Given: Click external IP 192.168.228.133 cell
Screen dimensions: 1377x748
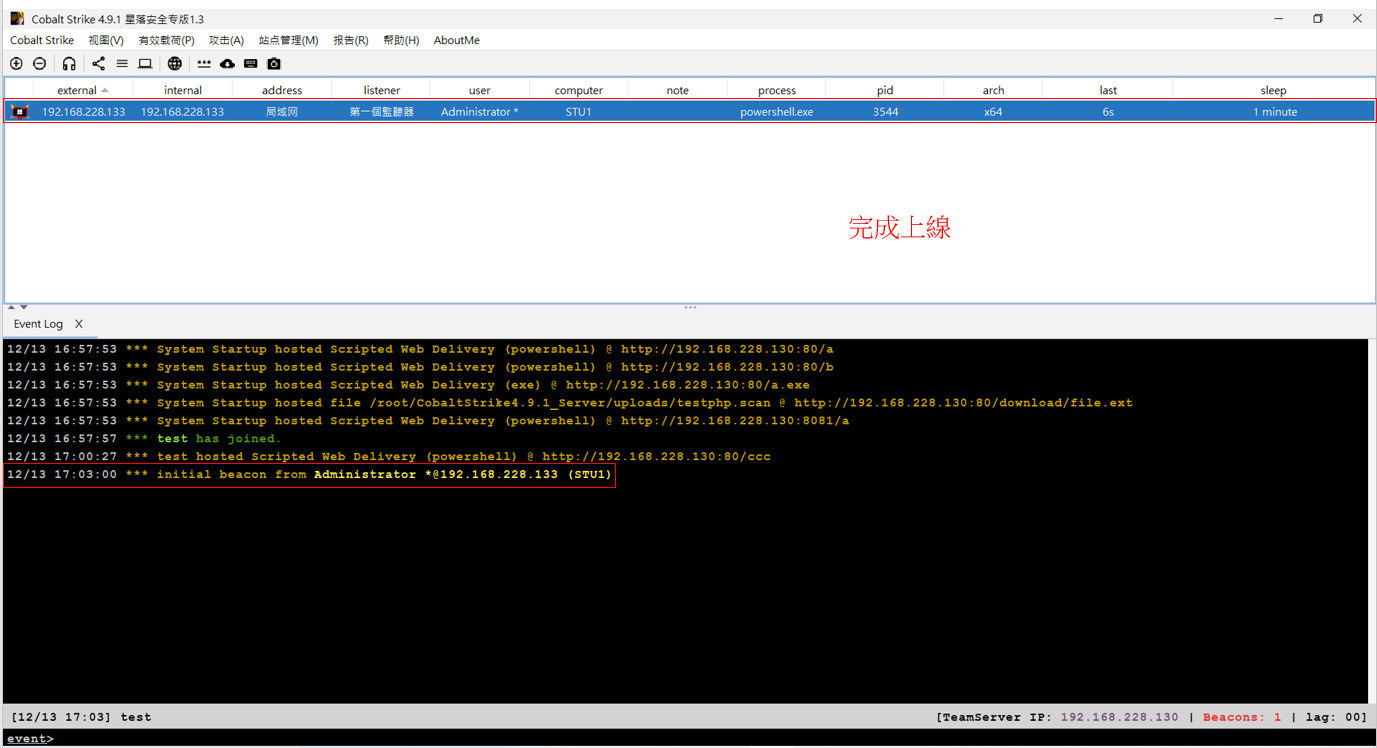Looking at the screenshot, I should (x=83, y=112).
